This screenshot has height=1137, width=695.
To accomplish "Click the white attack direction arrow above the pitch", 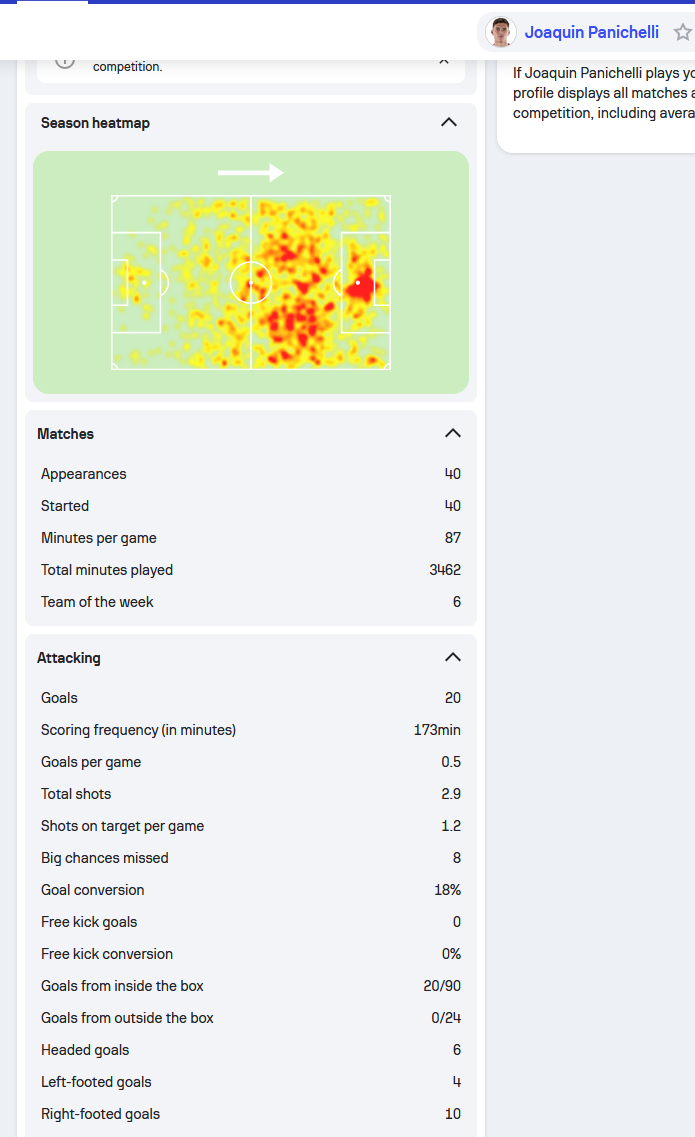I will (x=250, y=173).
